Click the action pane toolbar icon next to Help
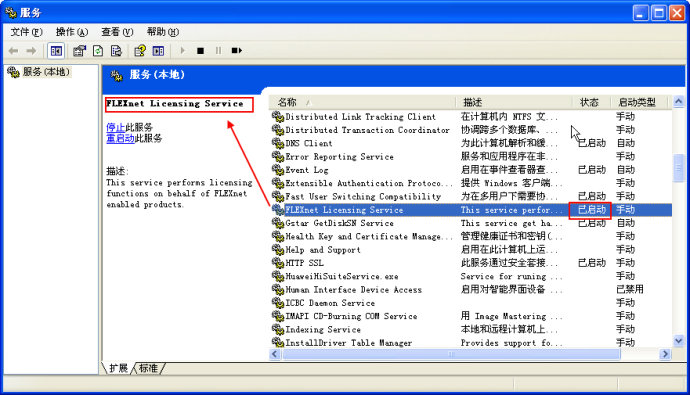The width and height of the screenshot is (690, 395). pyautogui.click(x=158, y=51)
